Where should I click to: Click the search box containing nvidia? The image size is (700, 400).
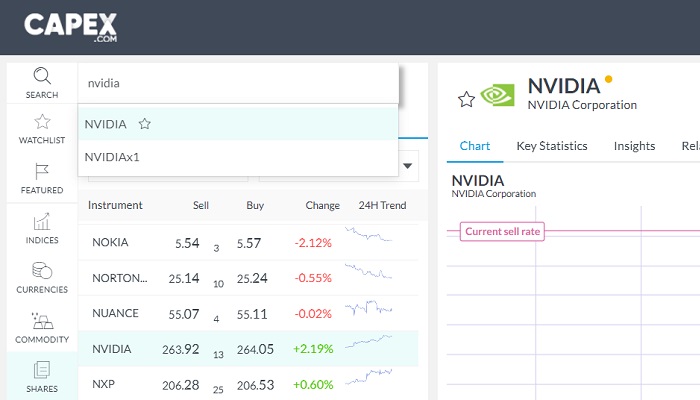(238, 83)
